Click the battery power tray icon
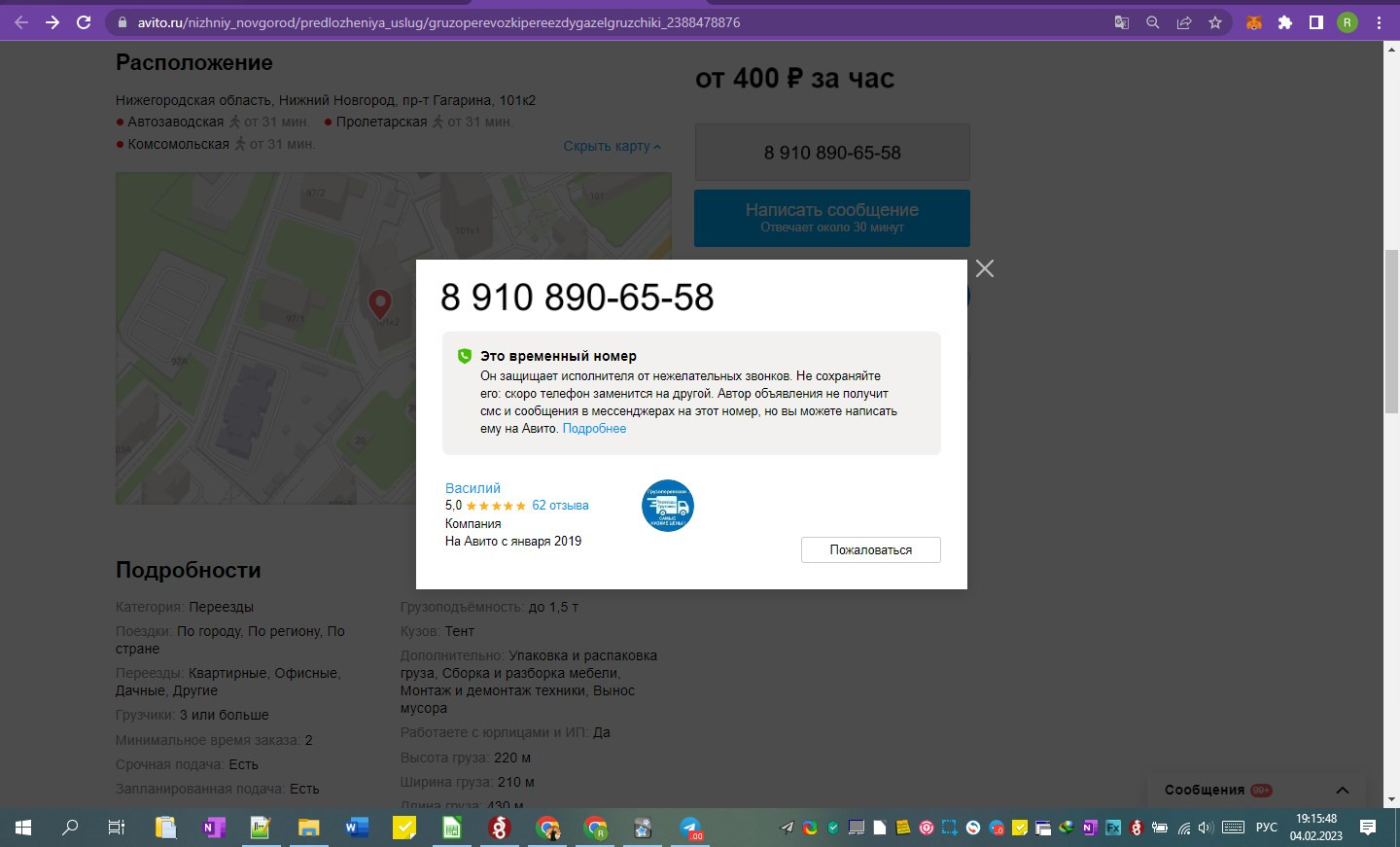 (1159, 828)
